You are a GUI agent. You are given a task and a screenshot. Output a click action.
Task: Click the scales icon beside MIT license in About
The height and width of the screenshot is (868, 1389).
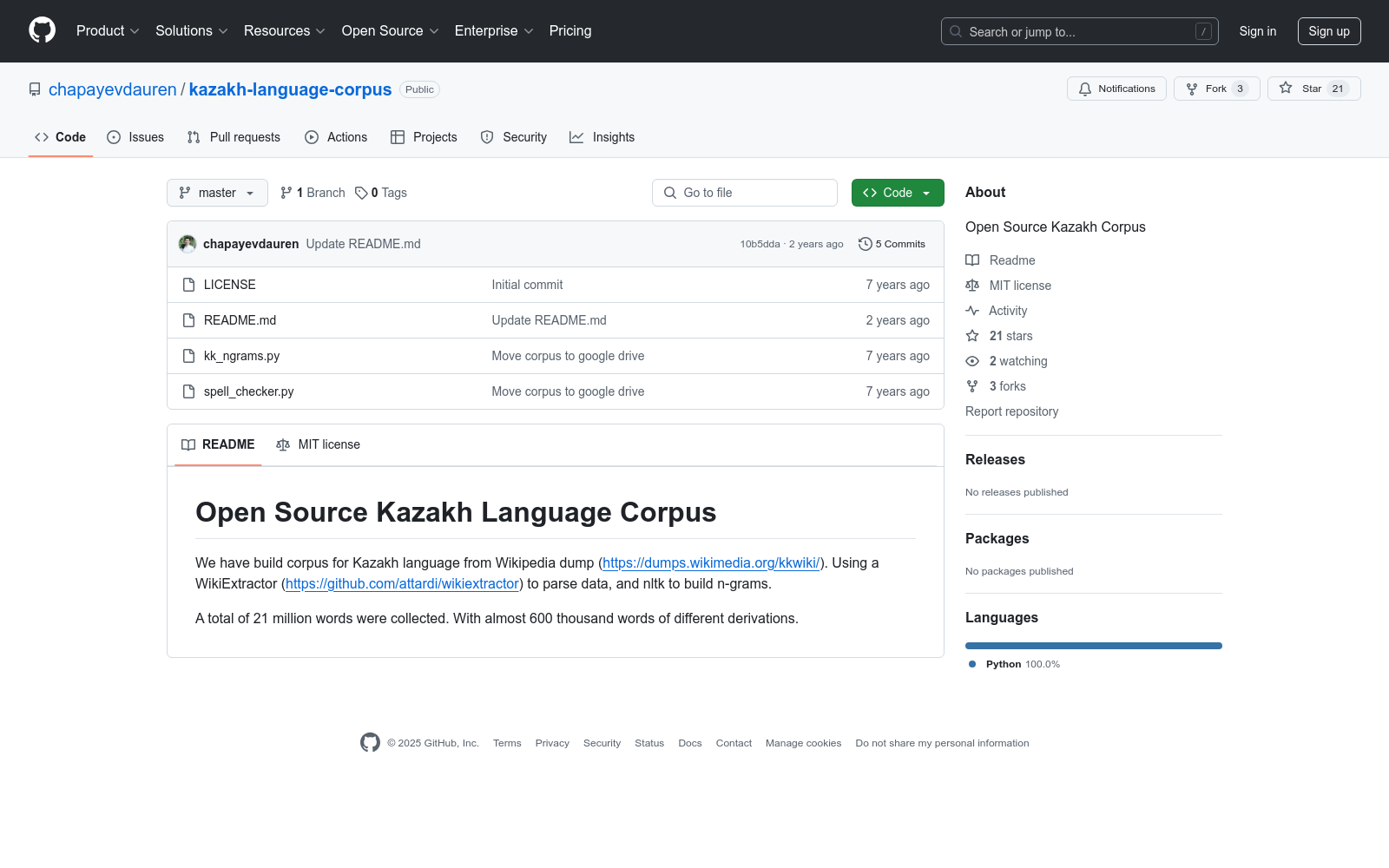pos(972,286)
